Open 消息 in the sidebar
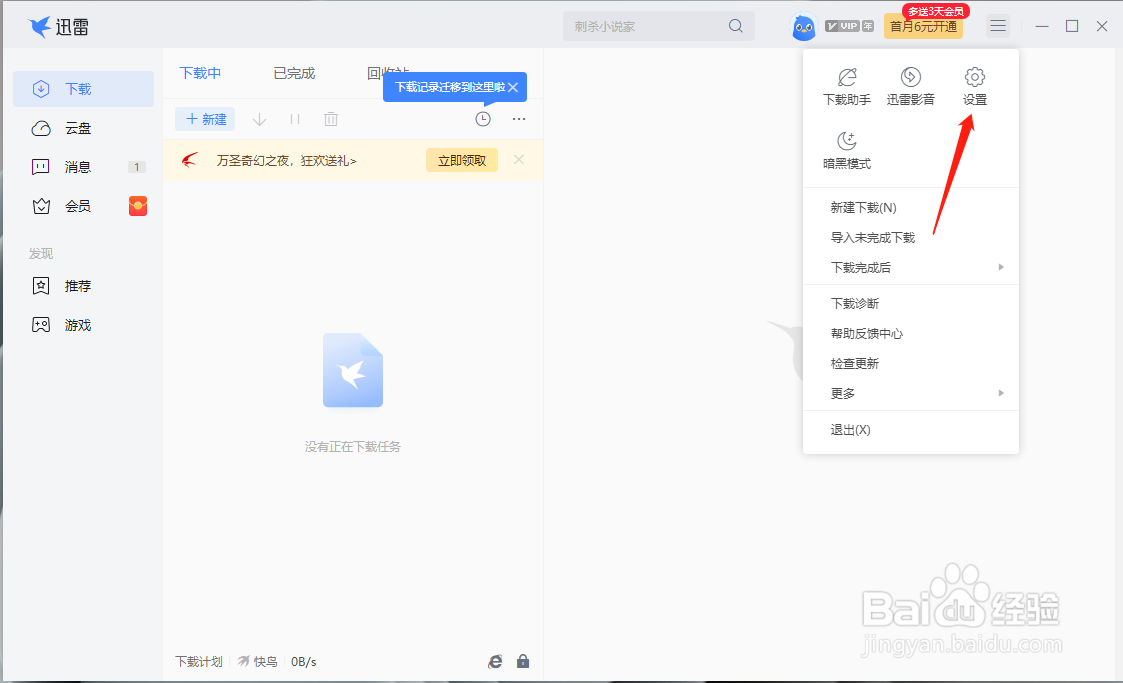Screen dimensions: 1123x683 (84, 168)
